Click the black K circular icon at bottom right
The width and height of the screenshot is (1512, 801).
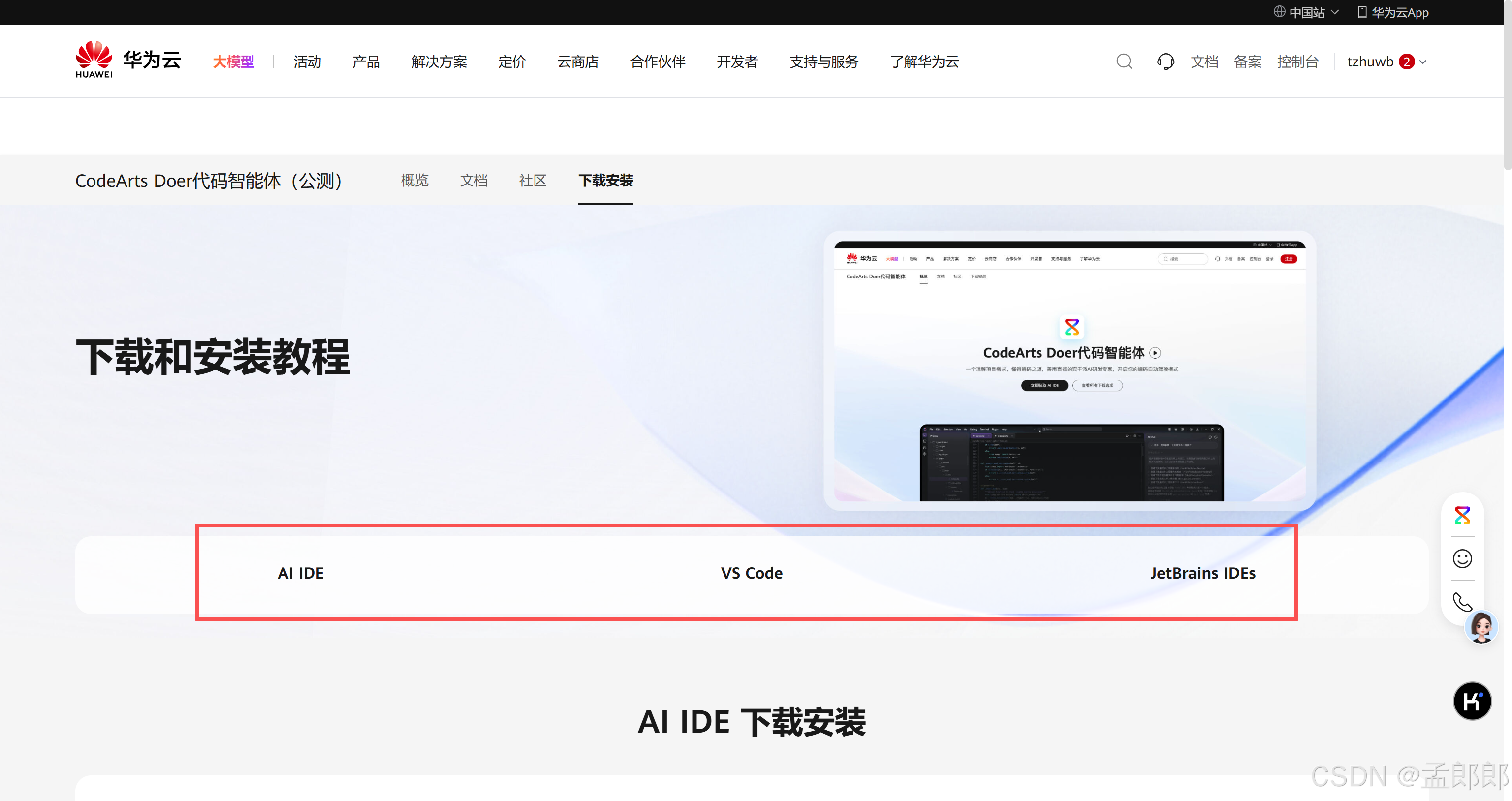click(1472, 701)
